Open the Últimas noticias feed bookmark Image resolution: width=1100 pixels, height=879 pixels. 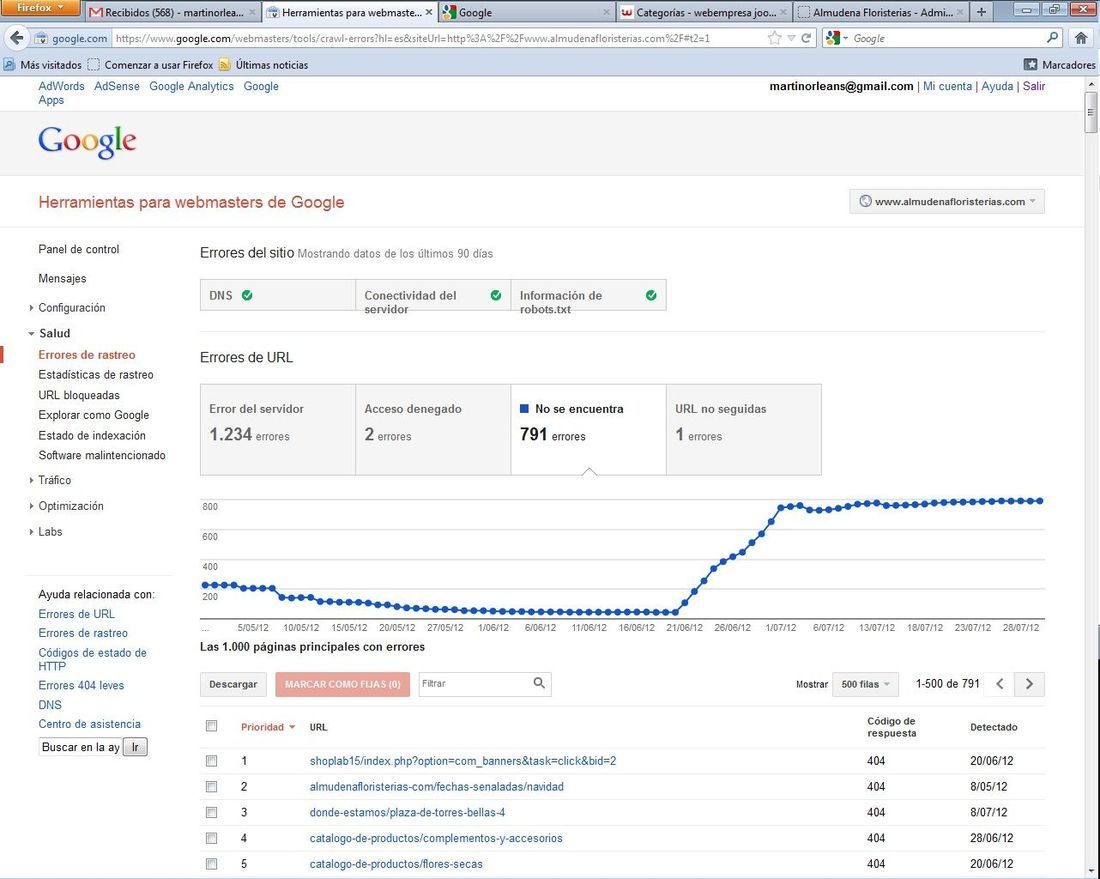pyautogui.click(x=263, y=65)
